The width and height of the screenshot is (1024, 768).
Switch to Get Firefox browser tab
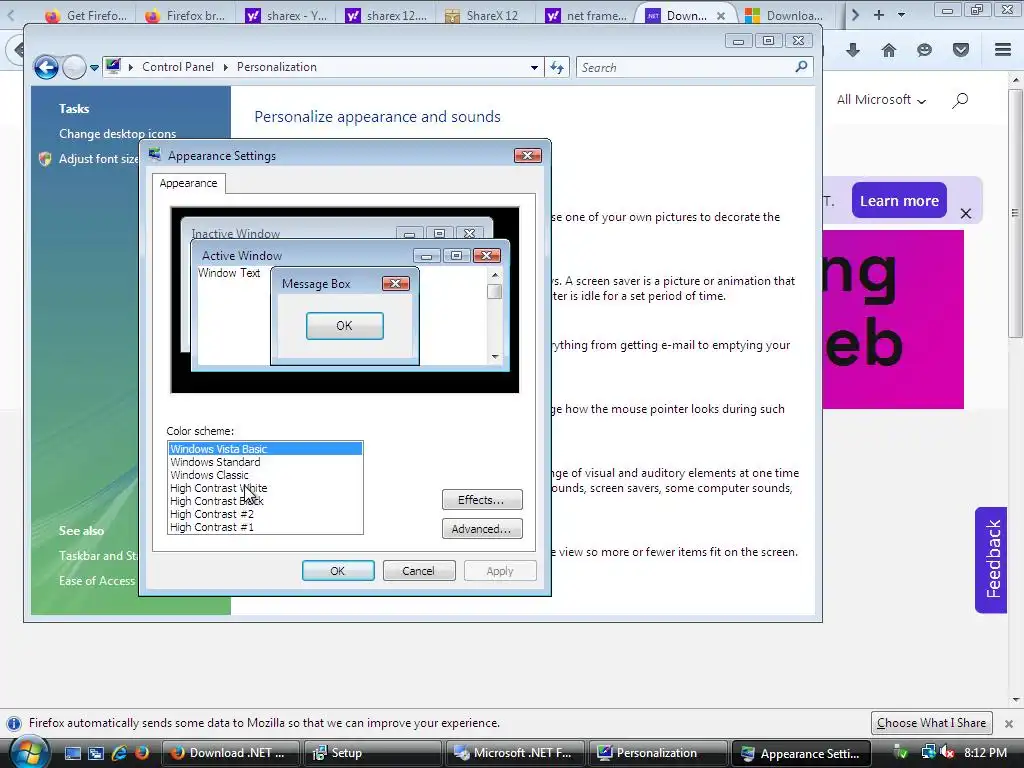86,15
